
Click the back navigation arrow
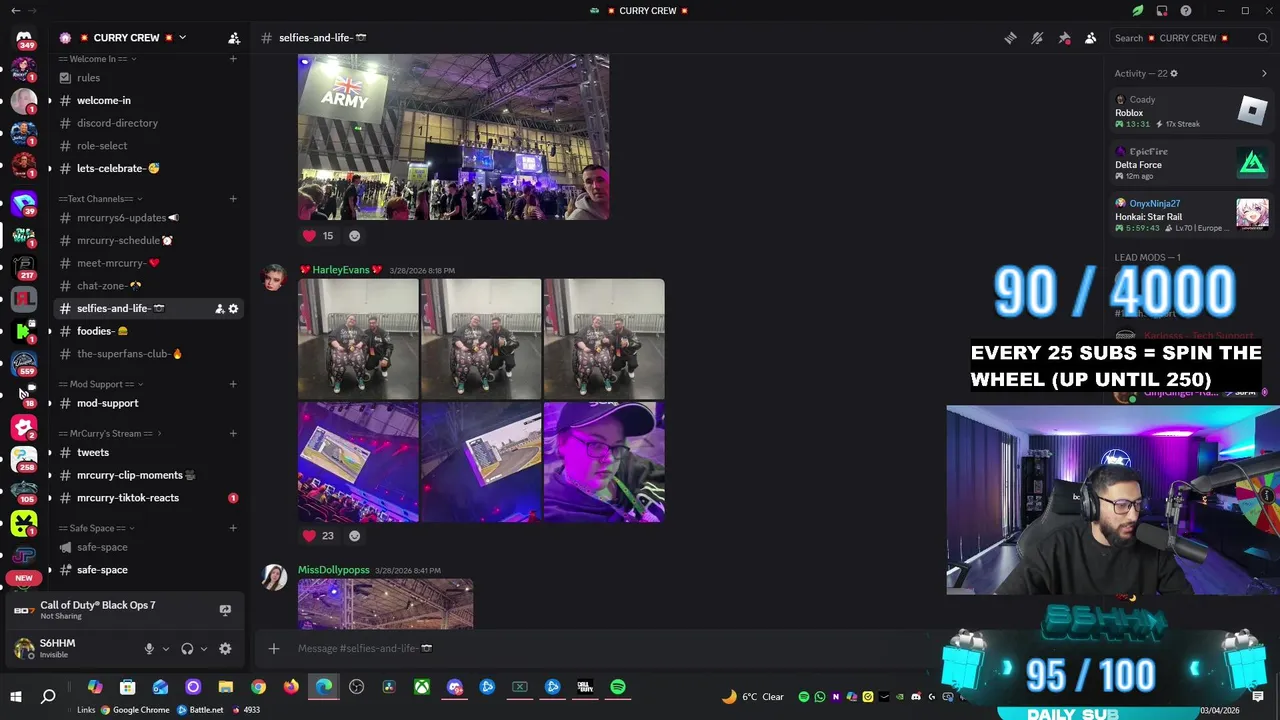tap(15, 11)
